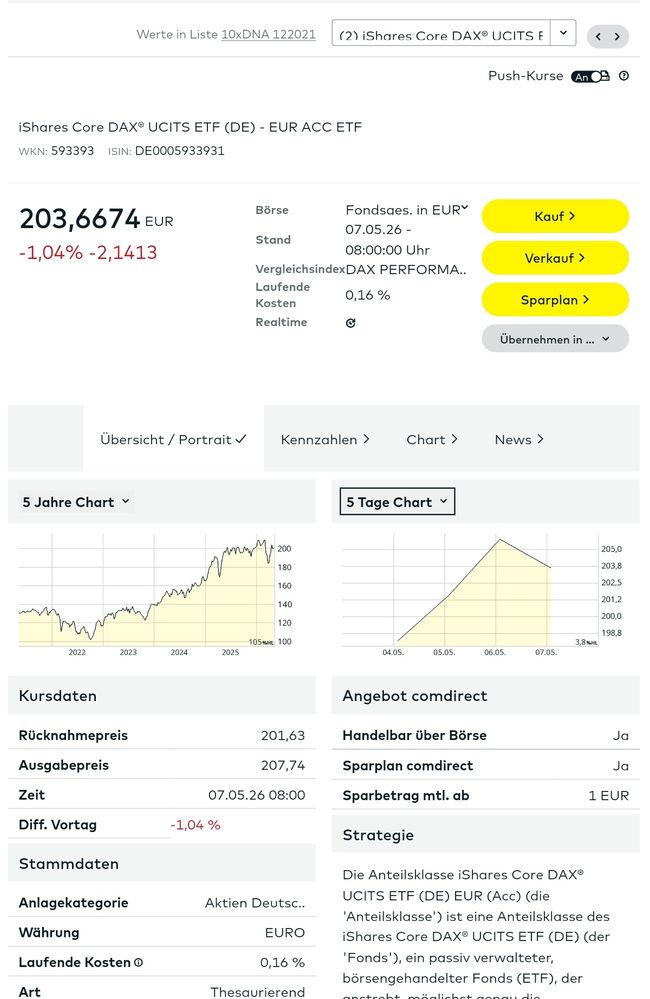Go to previous value in list
The height and width of the screenshot is (999, 650).
[x=598, y=36]
